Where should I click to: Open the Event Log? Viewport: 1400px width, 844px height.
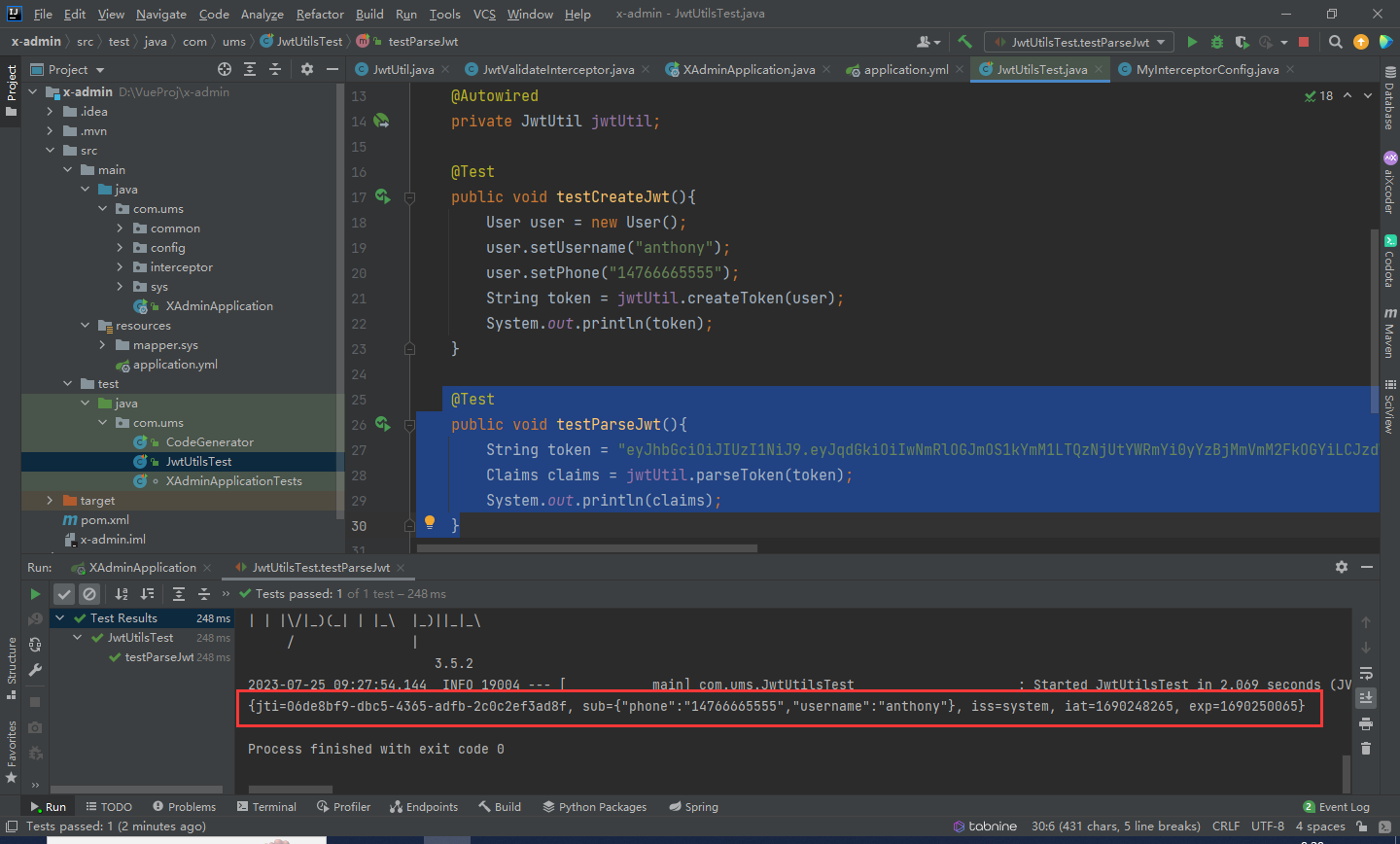pyautogui.click(x=1336, y=807)
